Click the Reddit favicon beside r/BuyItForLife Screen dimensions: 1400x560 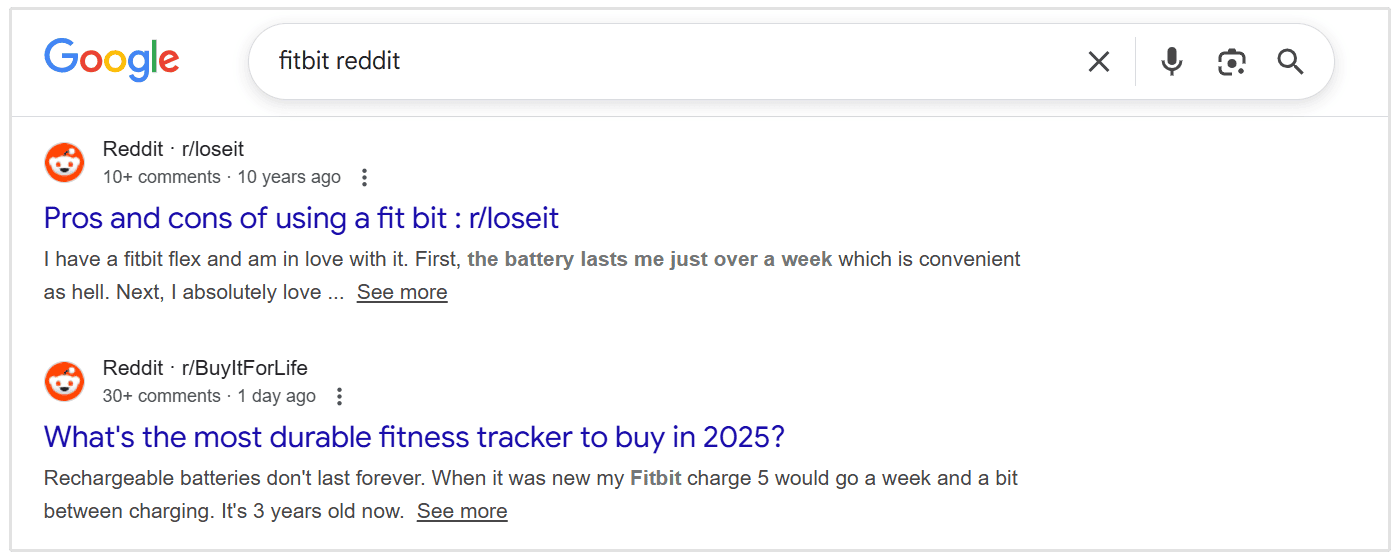65,382
